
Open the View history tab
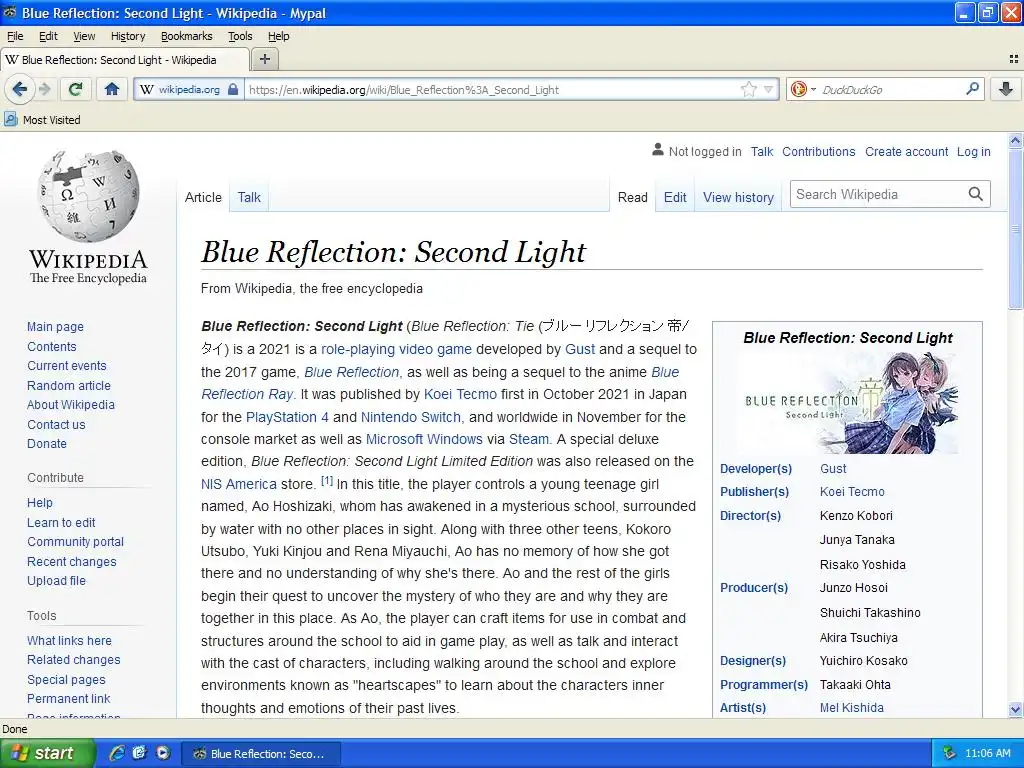click(739, 197)
